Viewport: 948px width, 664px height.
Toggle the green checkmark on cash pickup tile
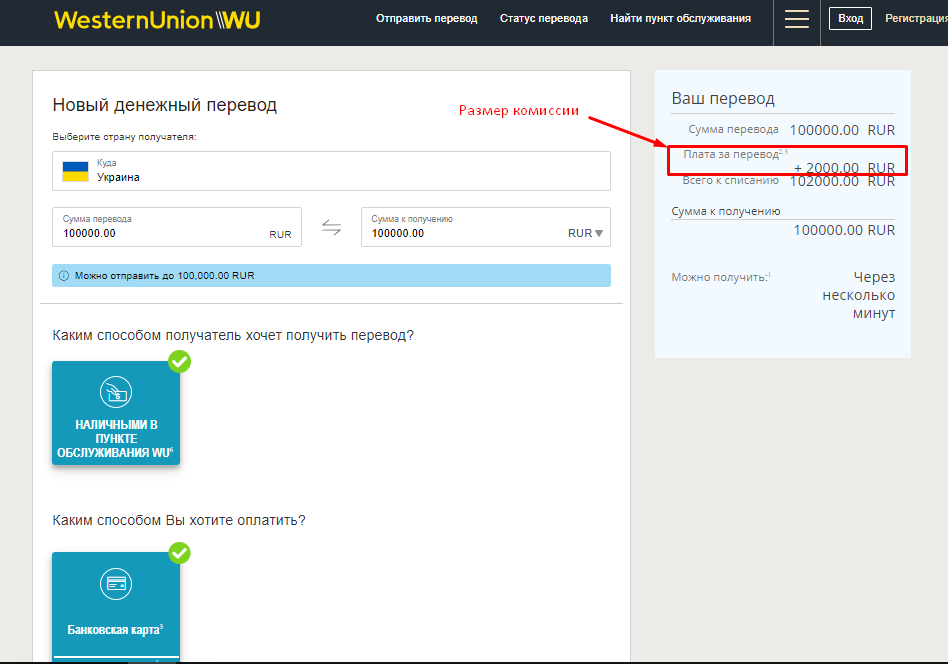tap(180, 362)
